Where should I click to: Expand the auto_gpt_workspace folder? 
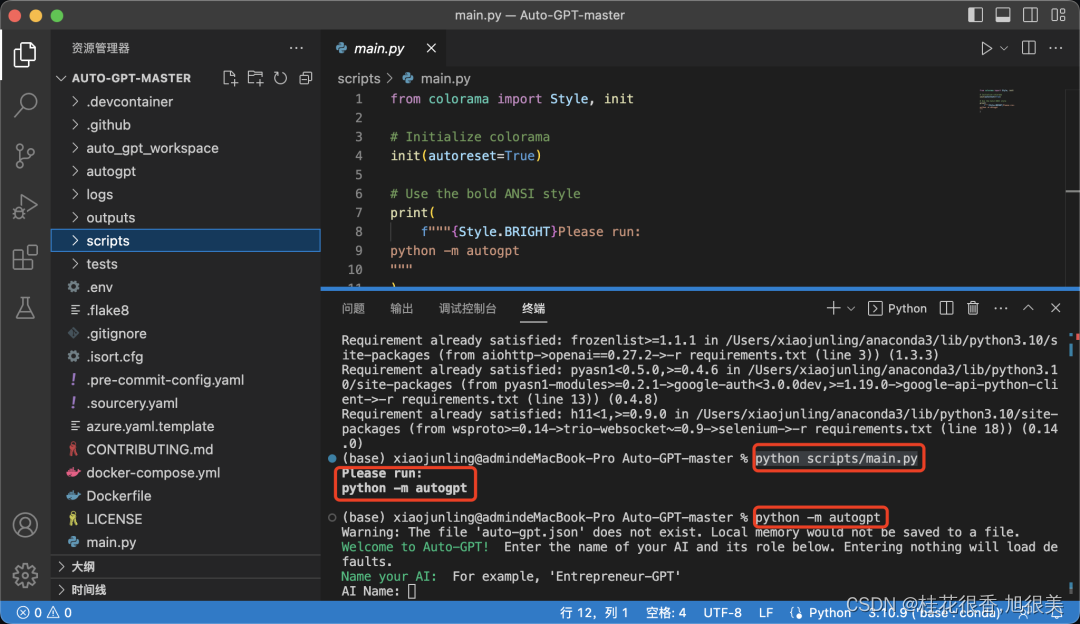click(x=186, y=148)
